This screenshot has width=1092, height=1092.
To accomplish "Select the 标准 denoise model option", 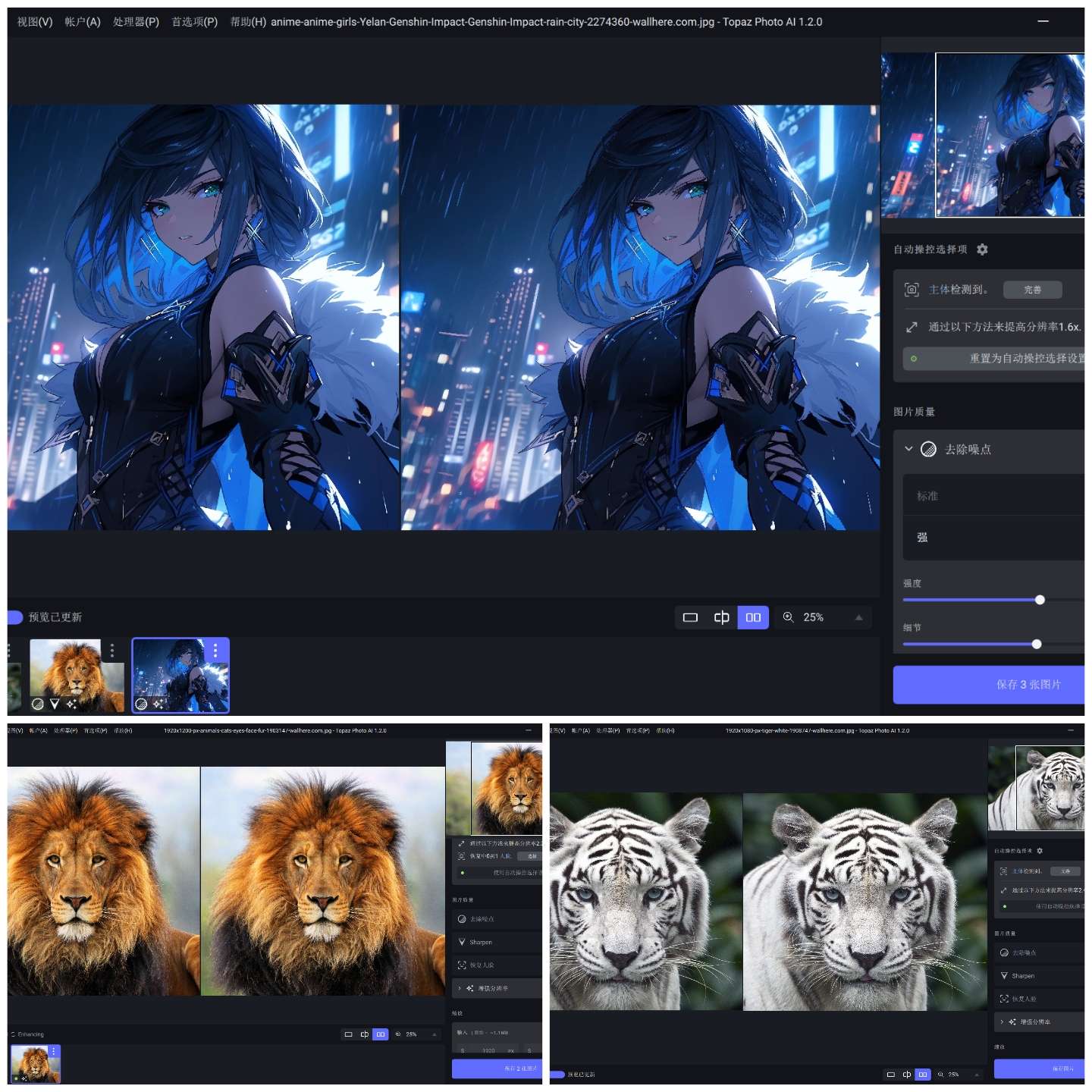I will (993, 496).
